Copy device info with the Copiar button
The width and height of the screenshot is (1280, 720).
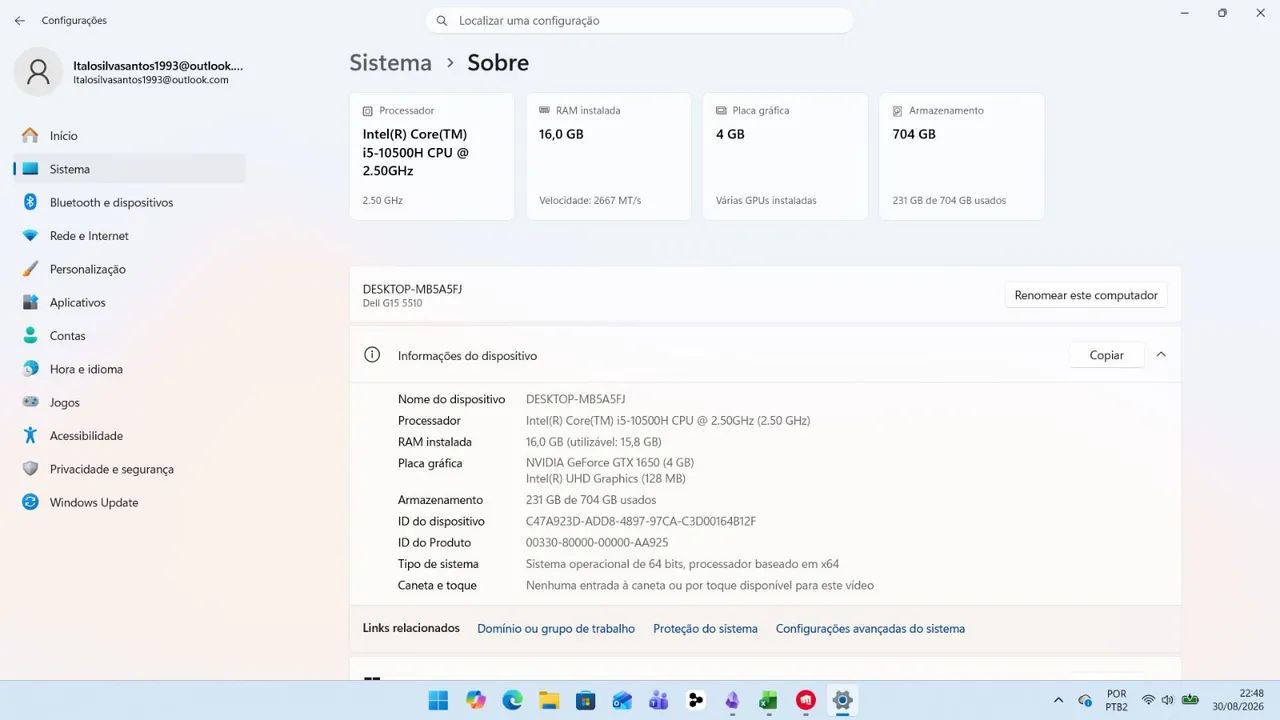pyautogui.click(x=1106, y=355)
